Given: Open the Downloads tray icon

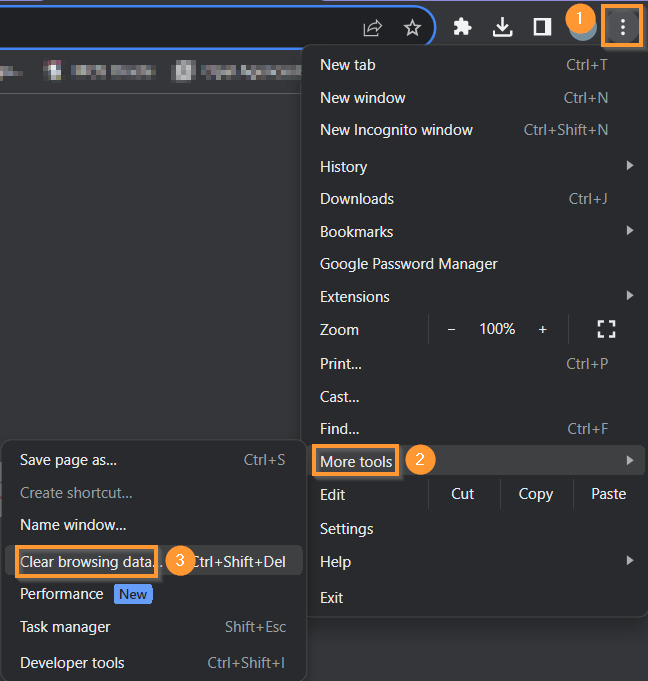Looking at the screenshot, I should 503,27.
